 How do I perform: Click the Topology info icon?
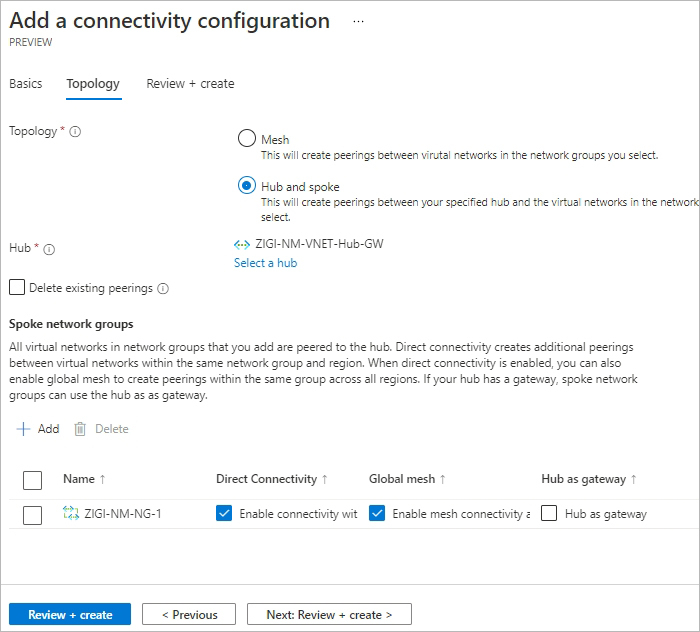tap(75, 132)
